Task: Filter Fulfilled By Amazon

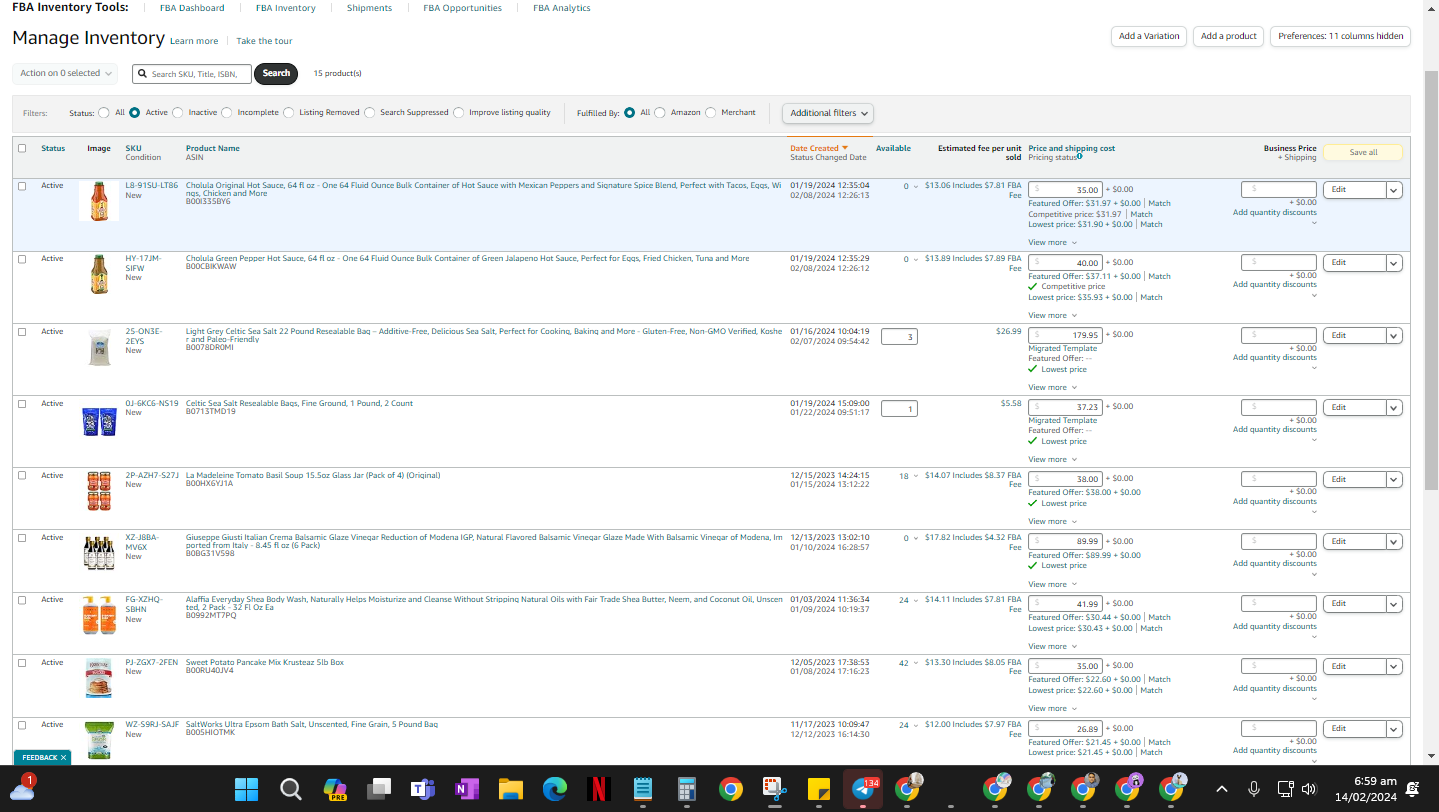Action: point(660,113)
